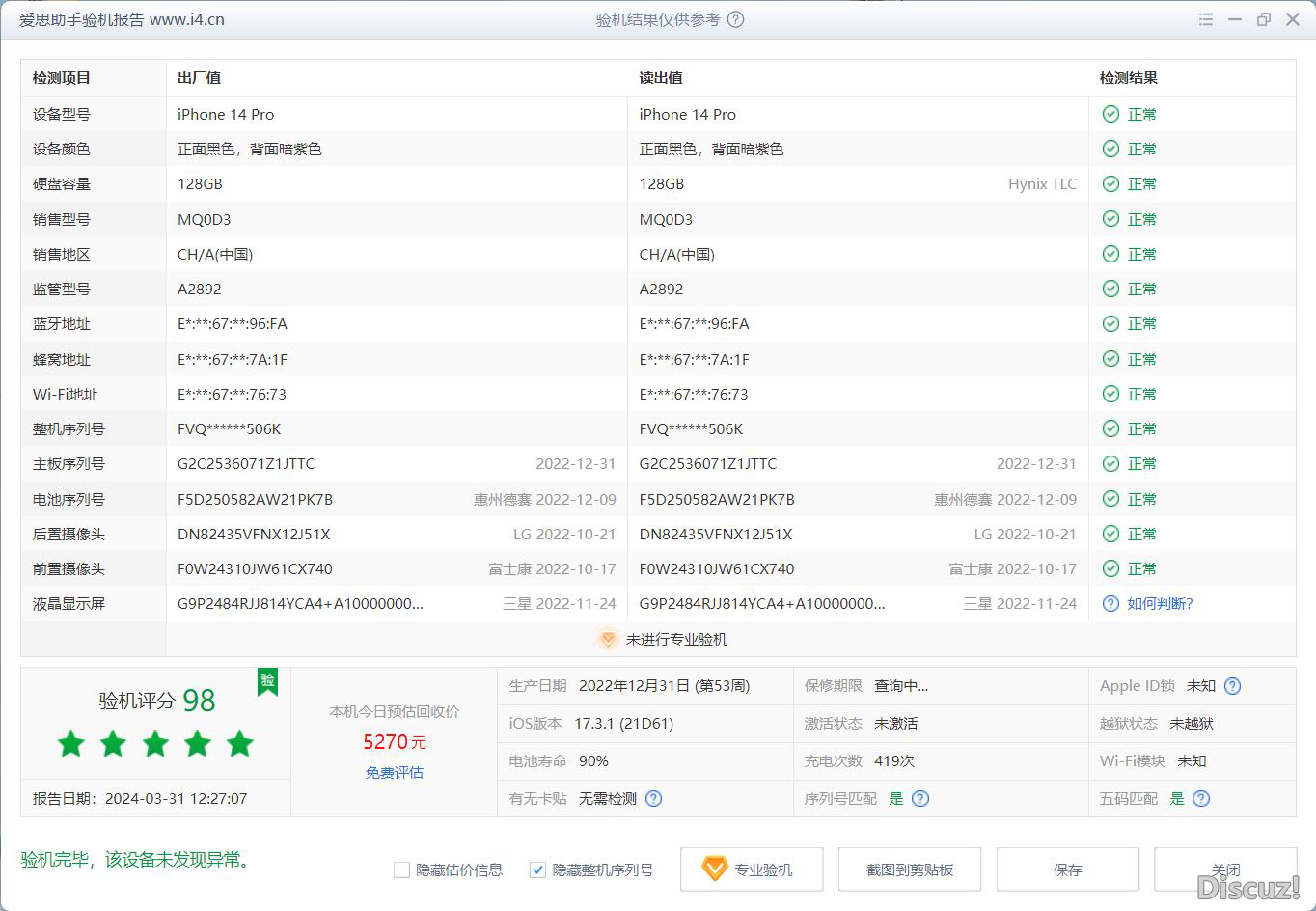Image resolution: width=1316 pixels, height=911 pixels.
Task: Select factory 主板序列号 G2C2536071Z1JTTC
Action: click(x=246, y=463)
